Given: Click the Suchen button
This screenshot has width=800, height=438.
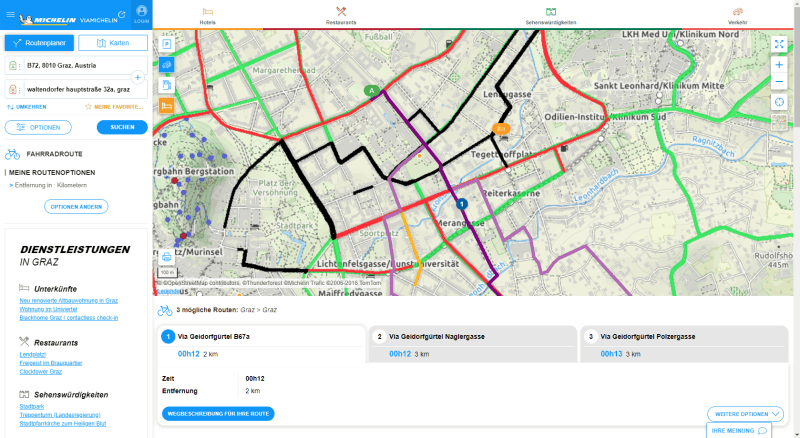Looking at the screenshot, I should click(122, 127).
